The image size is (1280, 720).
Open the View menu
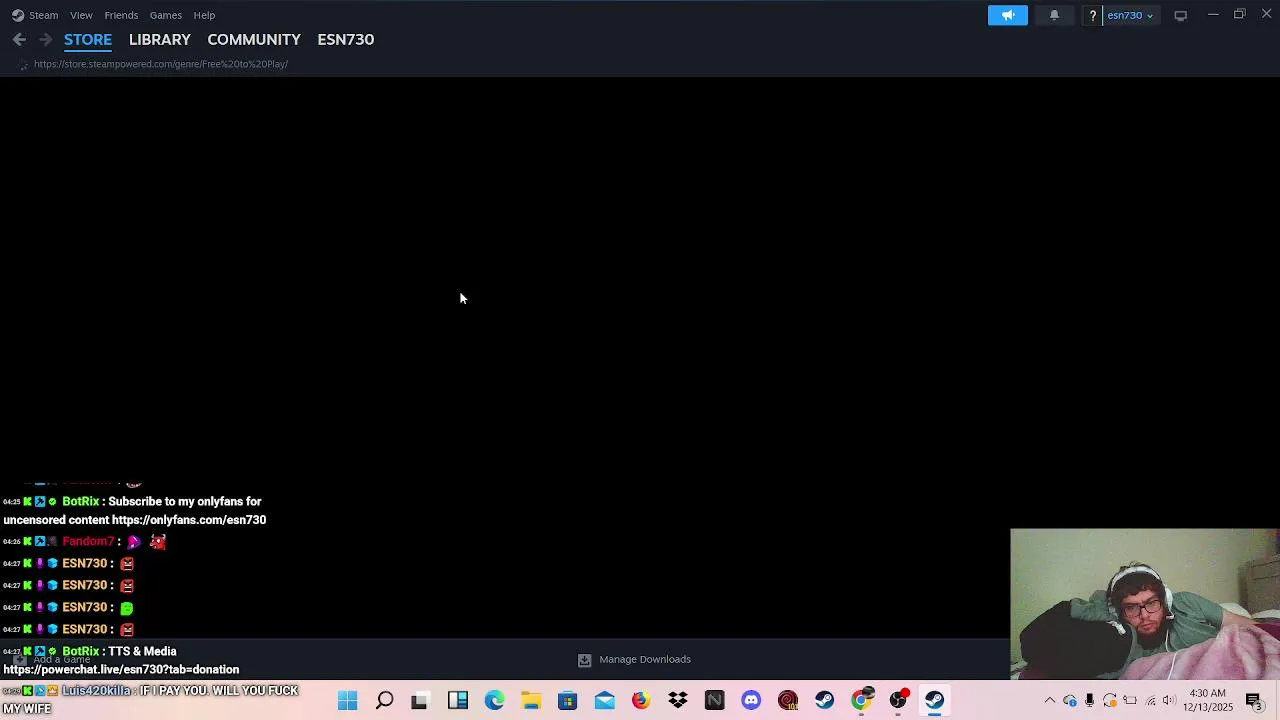81,15
